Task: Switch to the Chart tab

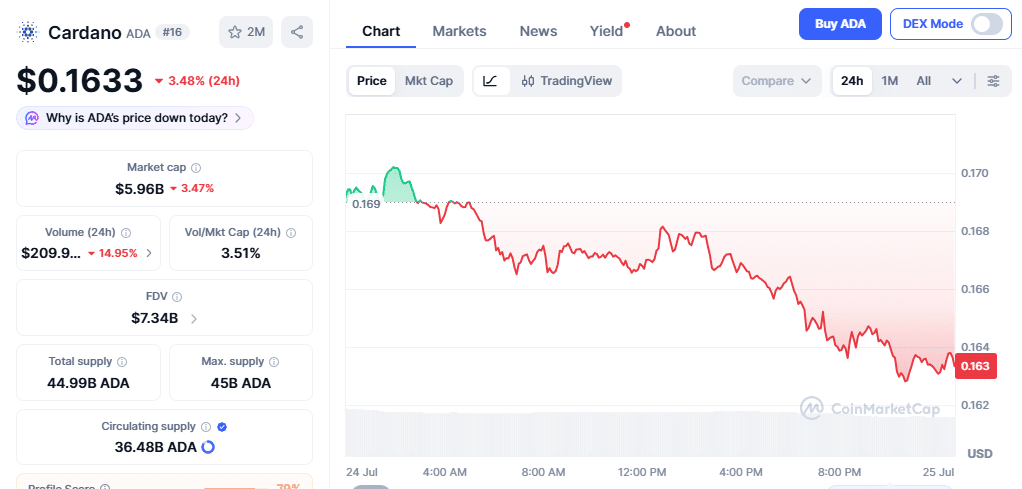Action: pos(381,31)
